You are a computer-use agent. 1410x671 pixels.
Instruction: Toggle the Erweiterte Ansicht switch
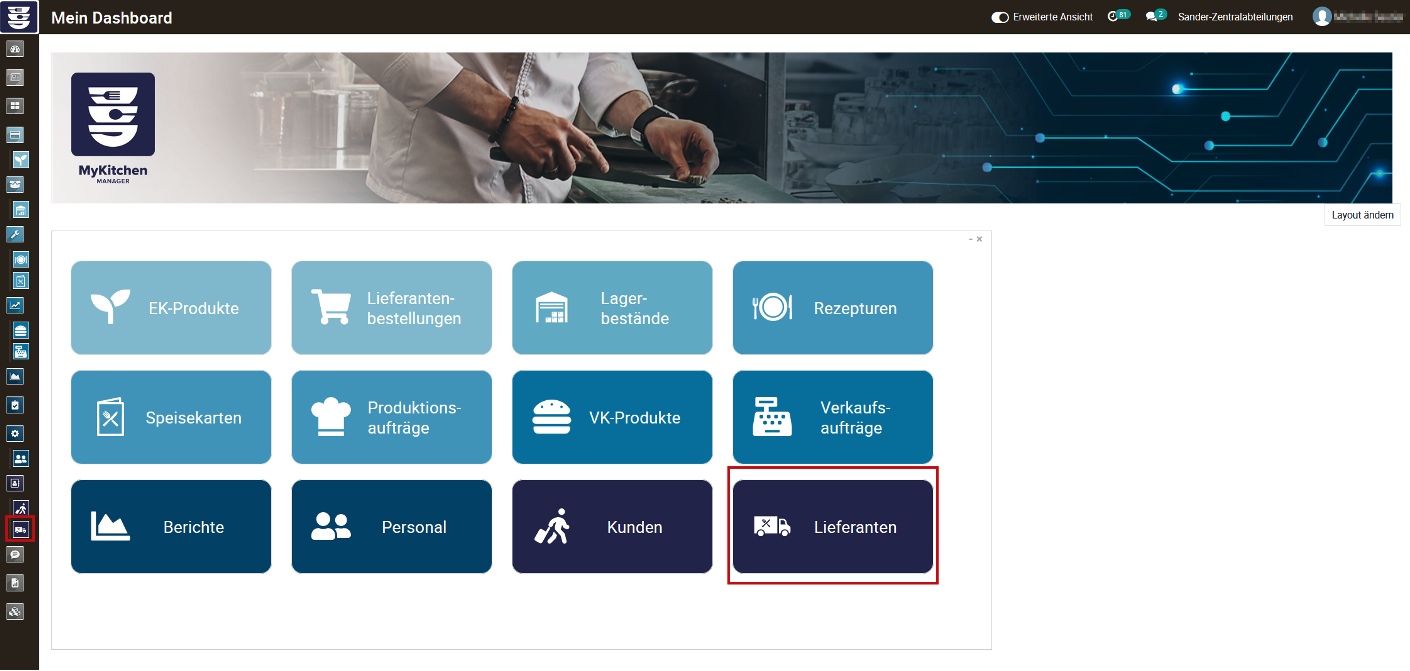(x=1000, y=17)
